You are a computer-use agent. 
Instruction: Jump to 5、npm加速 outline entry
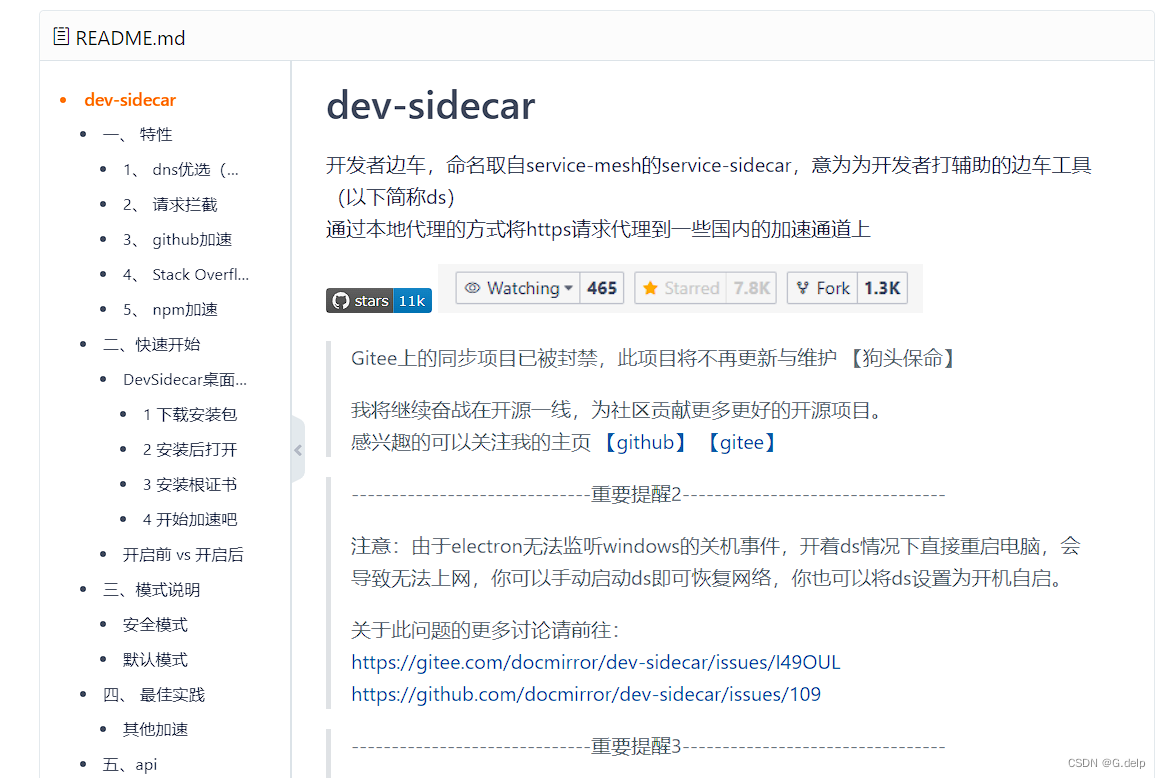[170, 309]
